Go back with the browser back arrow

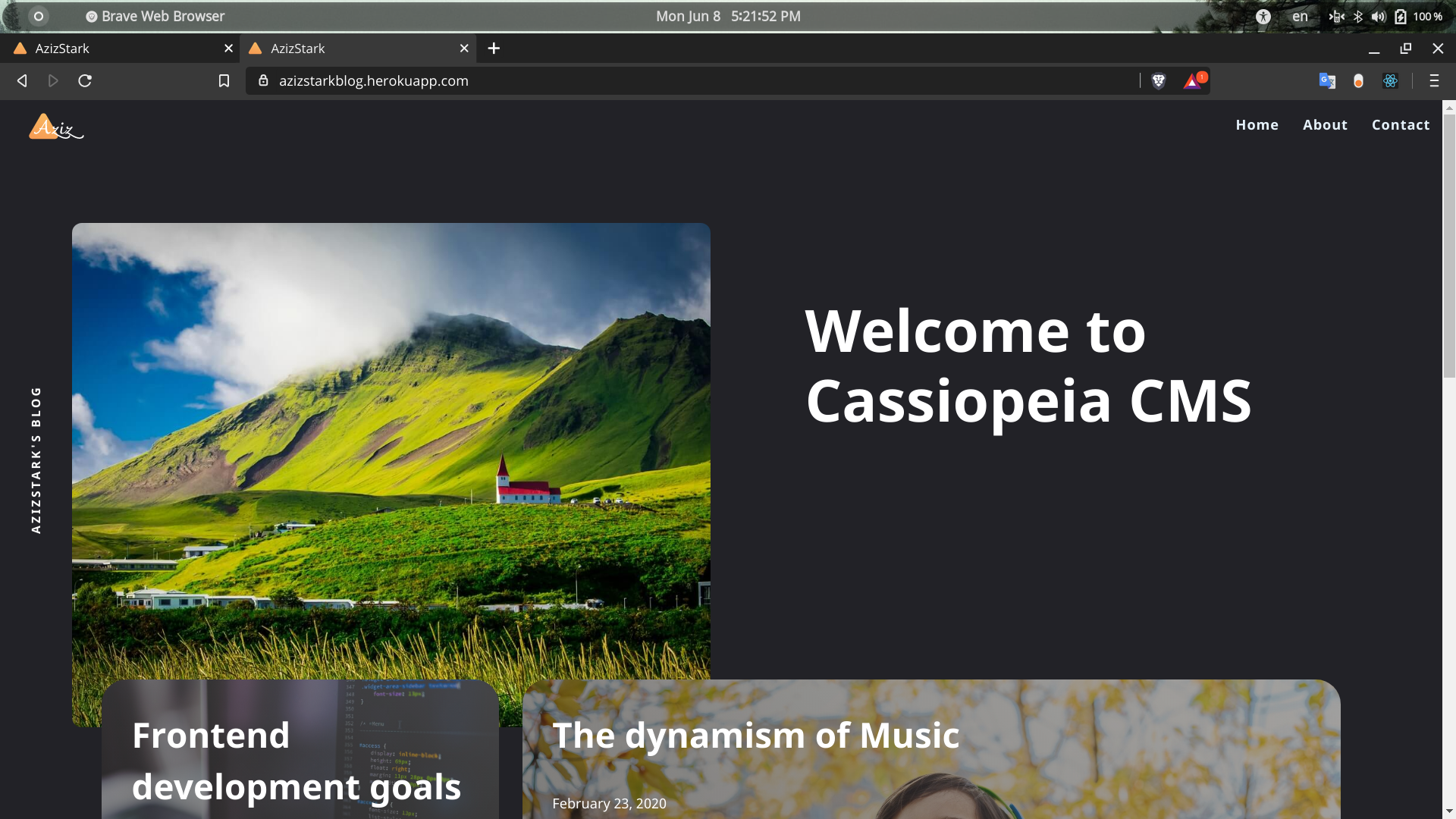coord(22,80)
